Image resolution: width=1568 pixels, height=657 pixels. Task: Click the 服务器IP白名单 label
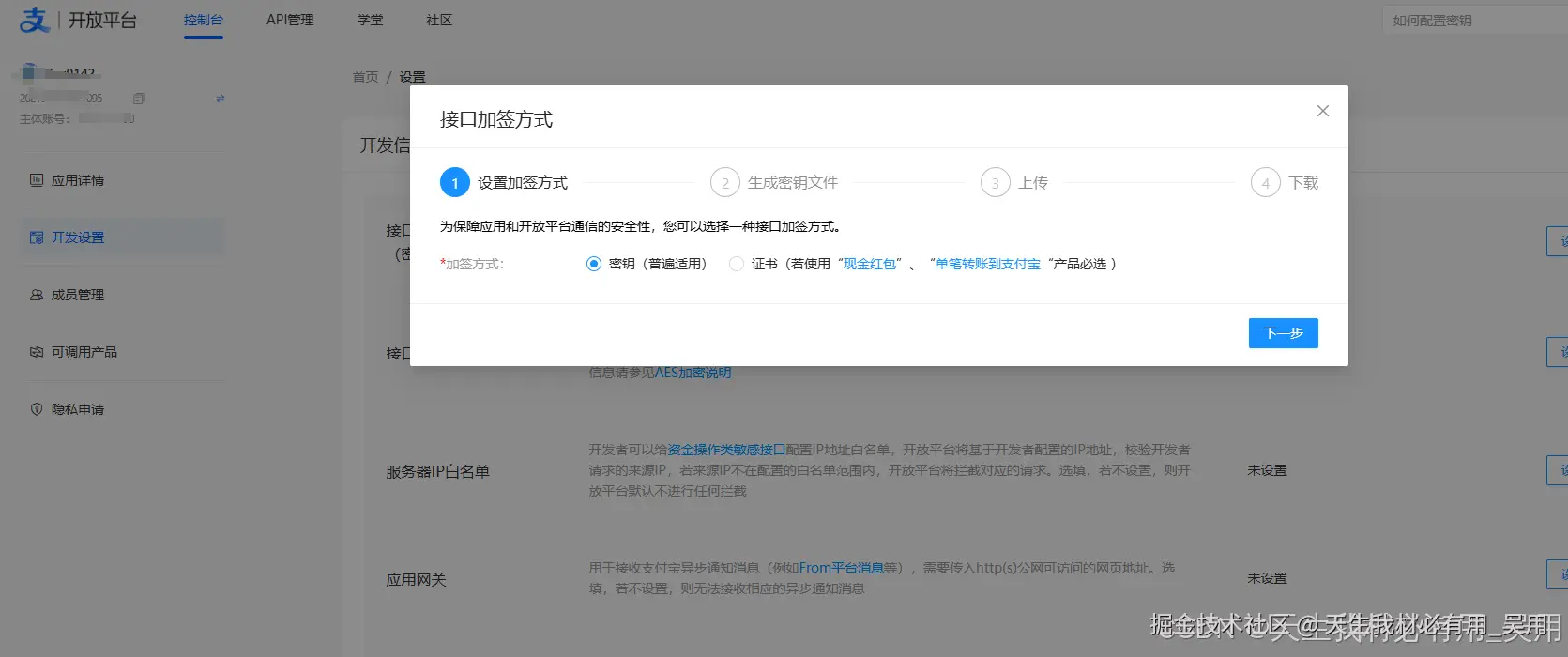tap(438, 471)
